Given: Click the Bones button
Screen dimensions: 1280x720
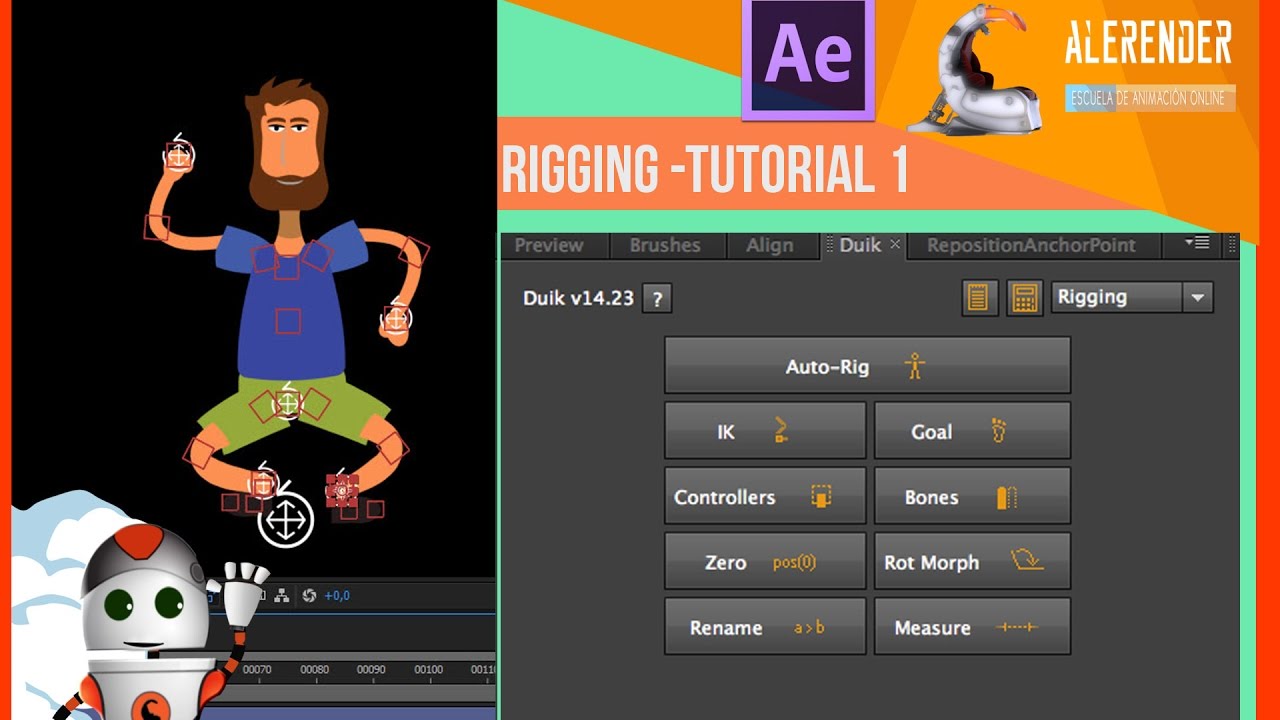Looking at the screenshot, I should coord(972,496).
